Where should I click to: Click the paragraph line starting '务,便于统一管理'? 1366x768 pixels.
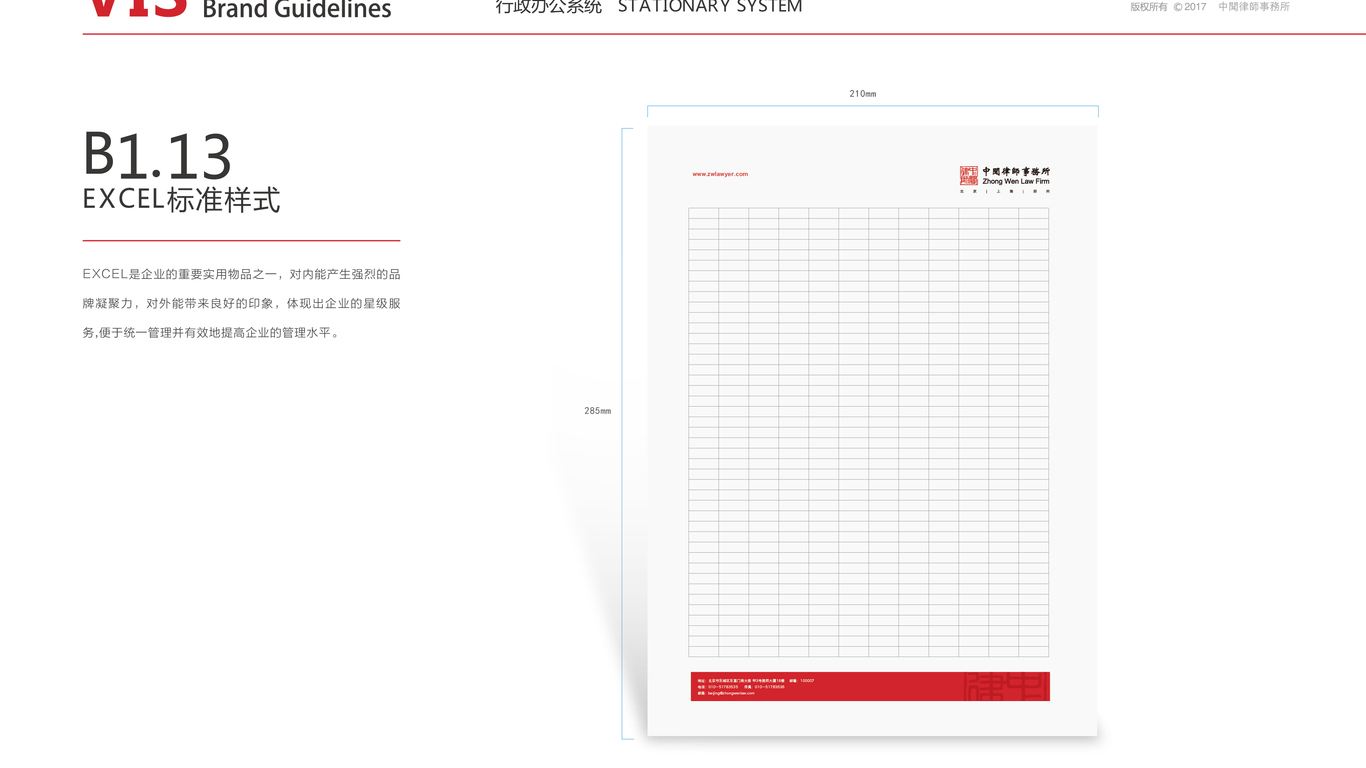coord(212,332)
